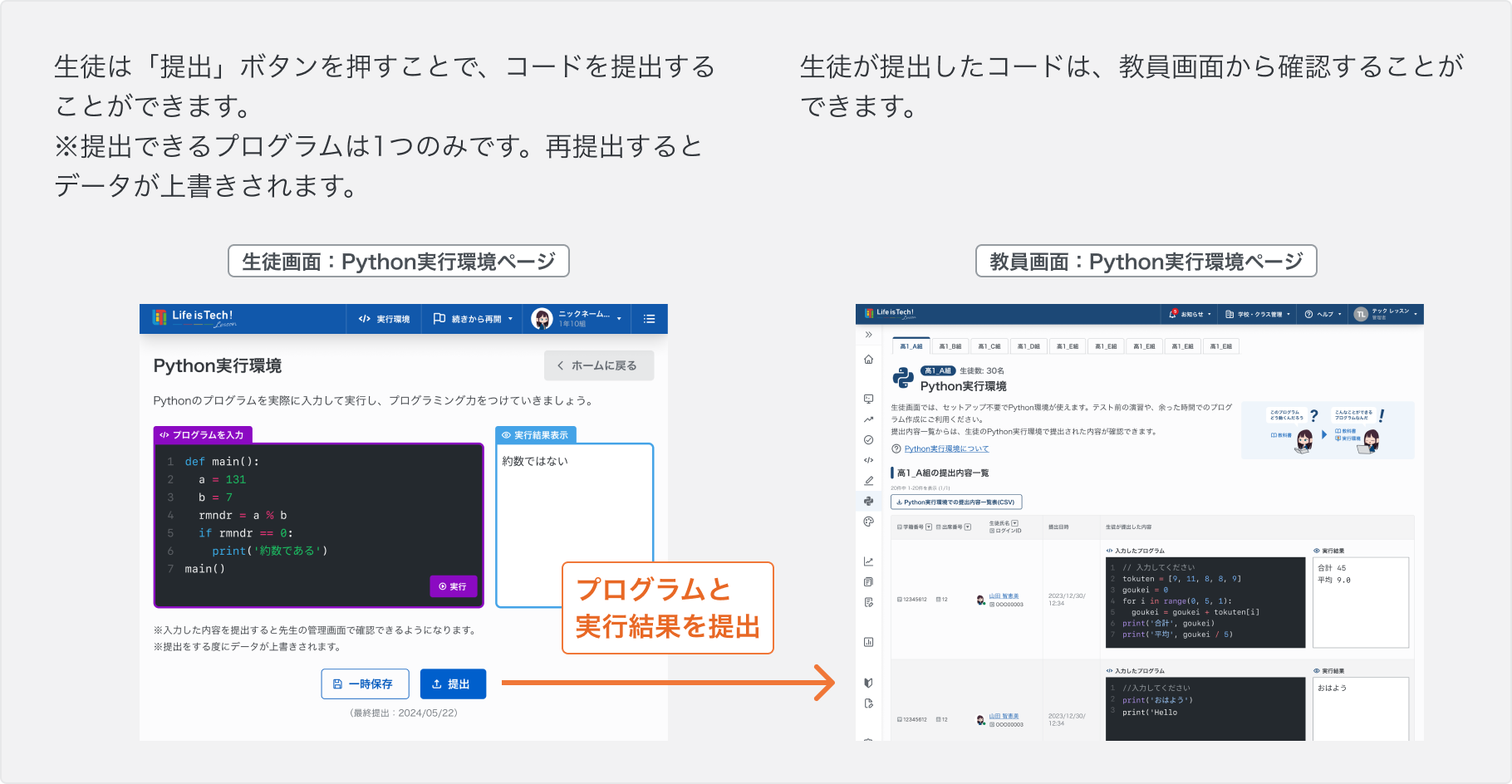The width and height of the screenshot is (1512, 784).
Task: Click Life is Tech logo in student screen
Action: [194, 318]
